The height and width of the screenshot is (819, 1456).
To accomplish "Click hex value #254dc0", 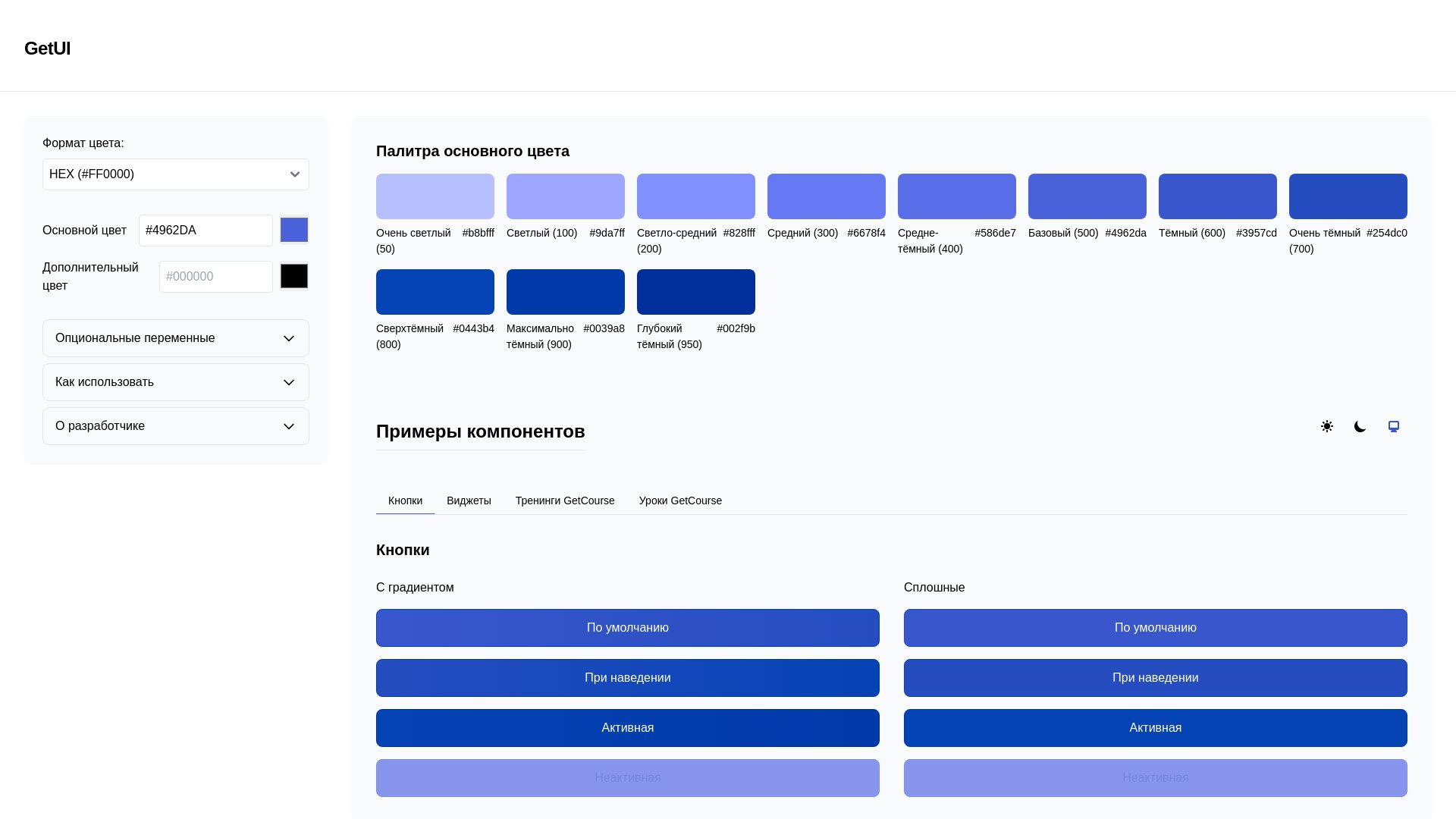I will pyautogui.click(x=1387, y=233).
